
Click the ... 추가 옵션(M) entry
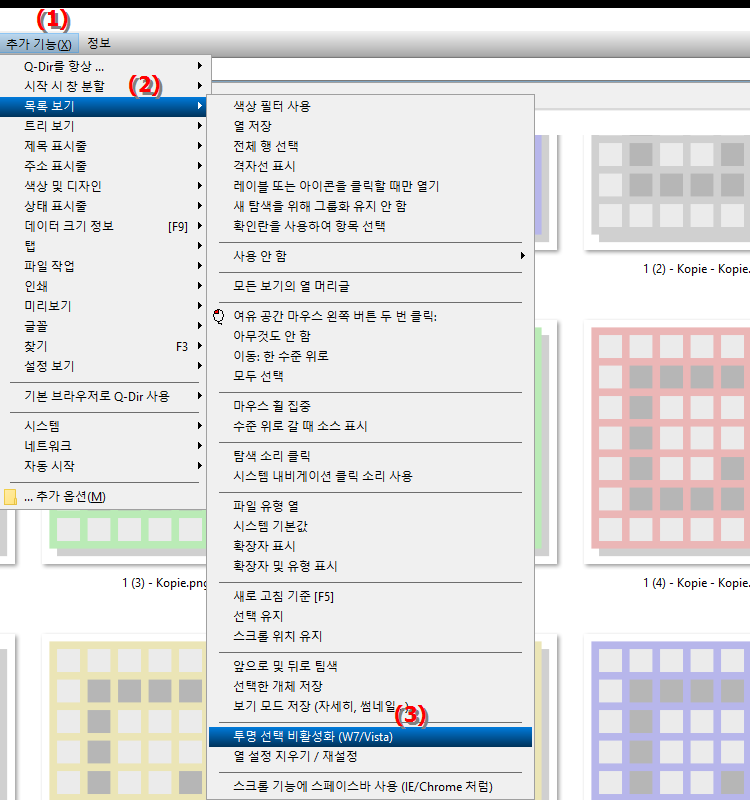[104, 496]
